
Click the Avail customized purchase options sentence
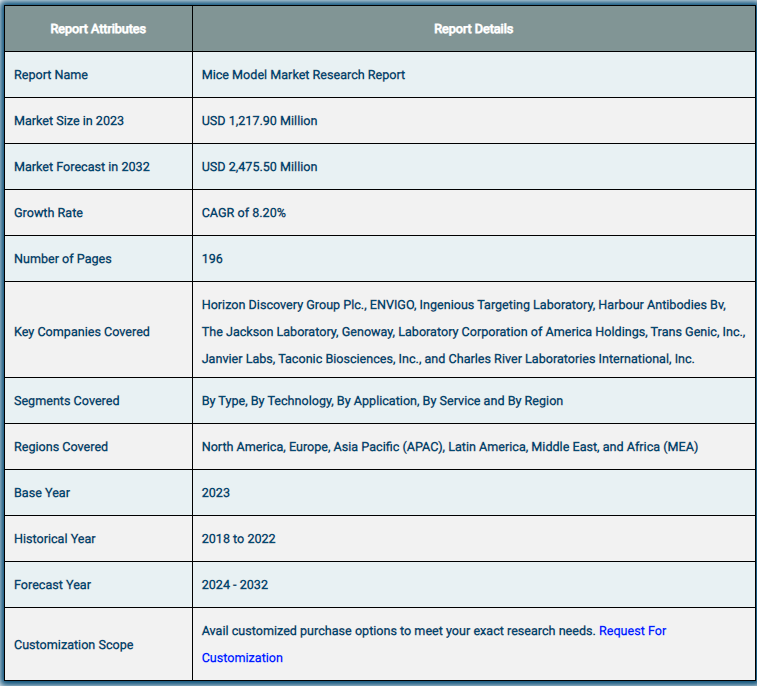(x=398, y=630)
